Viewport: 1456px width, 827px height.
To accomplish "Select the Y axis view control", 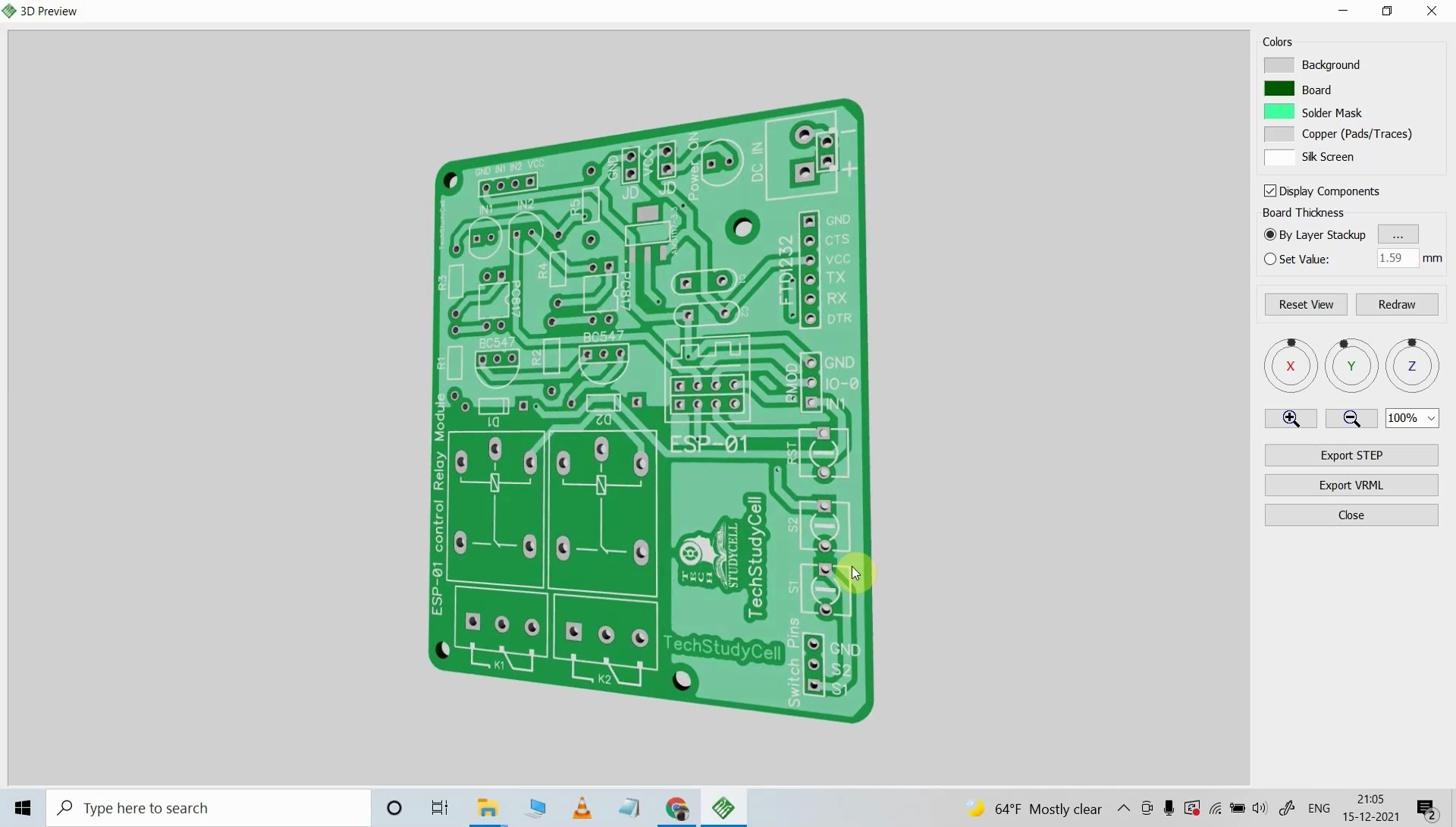I will pos(1351,365).
